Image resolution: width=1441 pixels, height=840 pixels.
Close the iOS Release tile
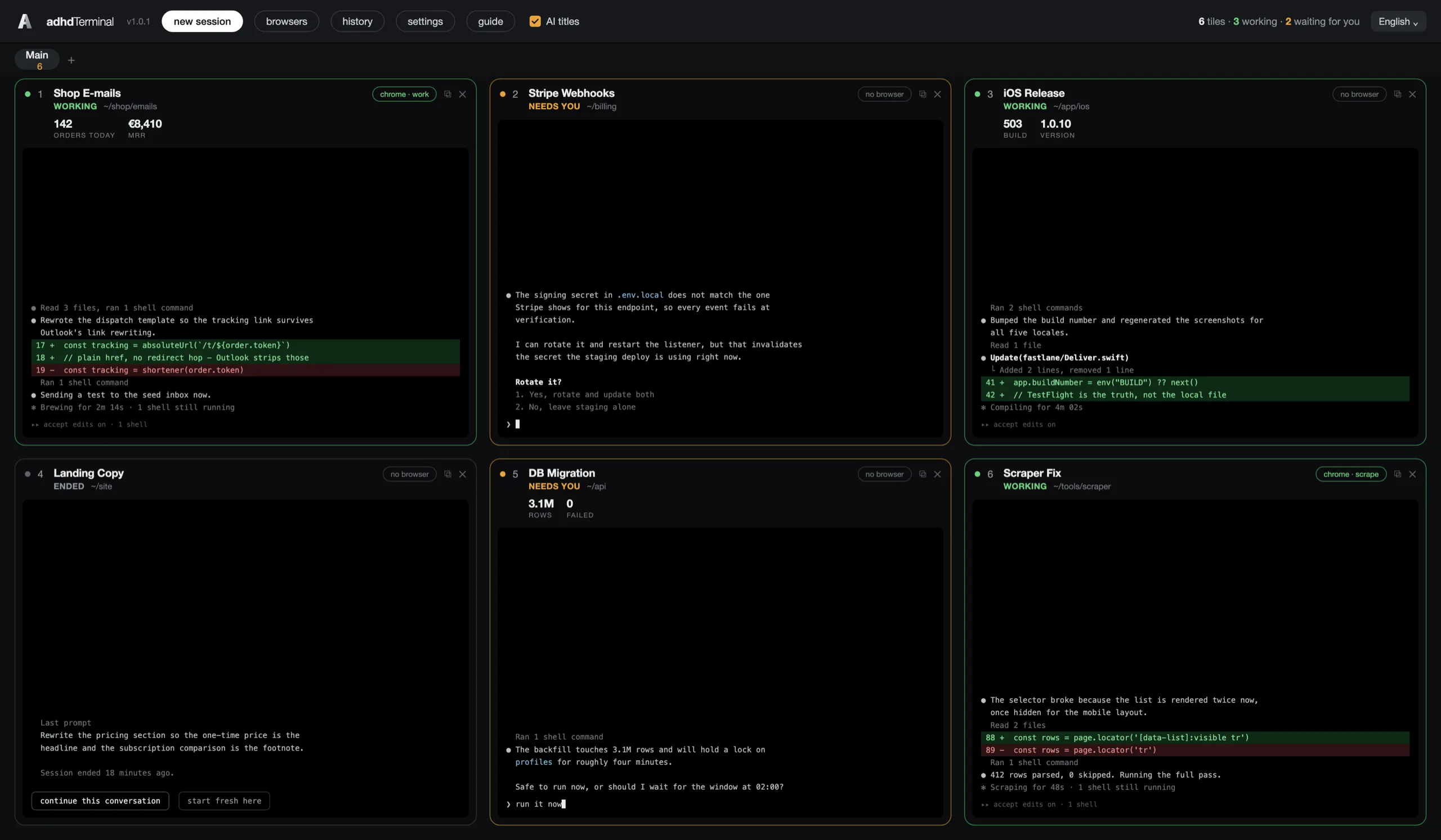tap(1412, 95)
